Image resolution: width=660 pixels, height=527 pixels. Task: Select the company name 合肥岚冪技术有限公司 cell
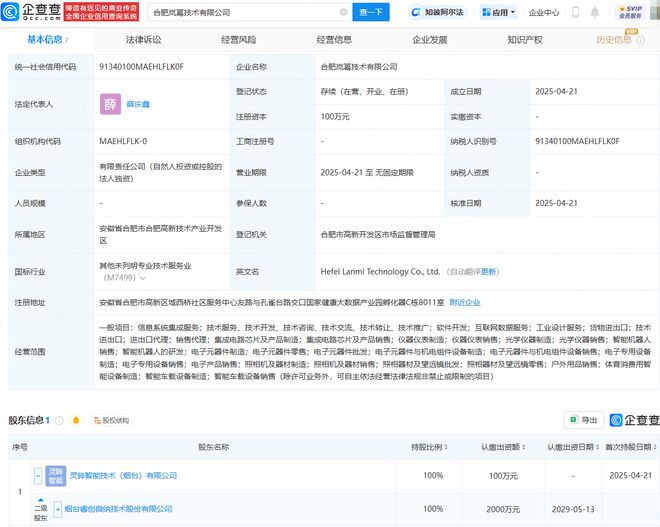[359, 67]
